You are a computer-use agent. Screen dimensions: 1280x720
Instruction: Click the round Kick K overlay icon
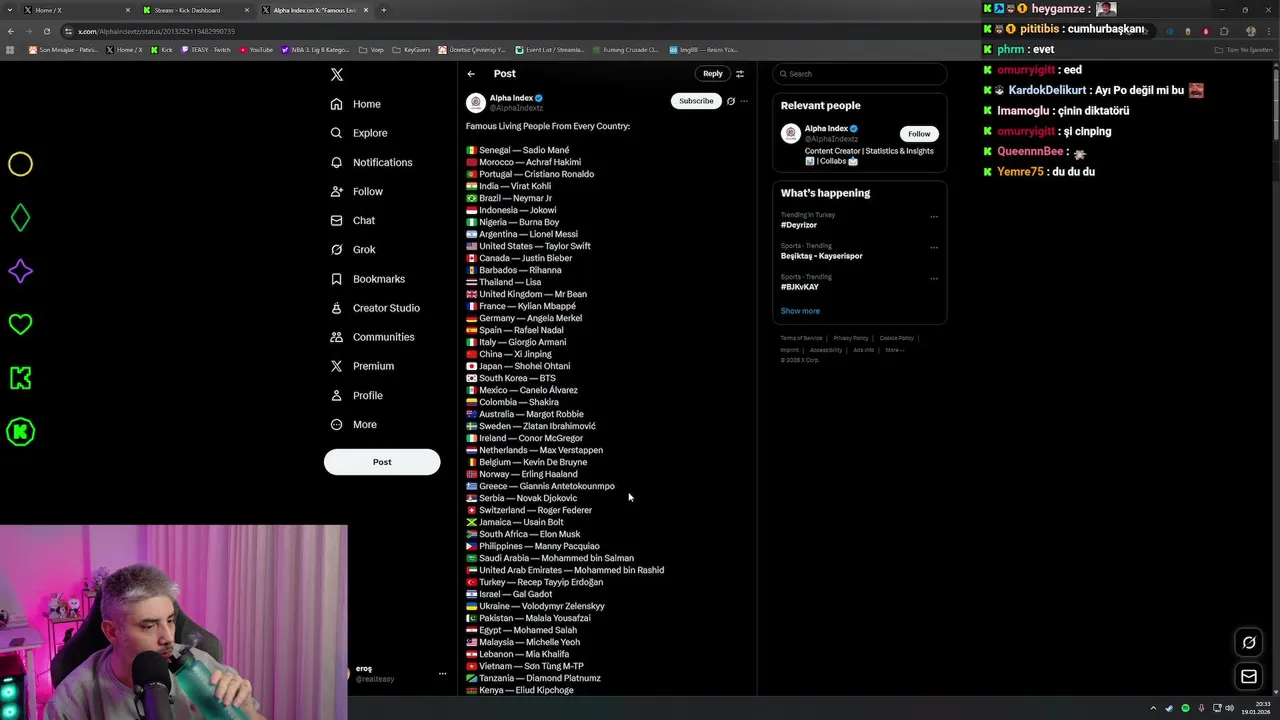click(x=20, y=432)
